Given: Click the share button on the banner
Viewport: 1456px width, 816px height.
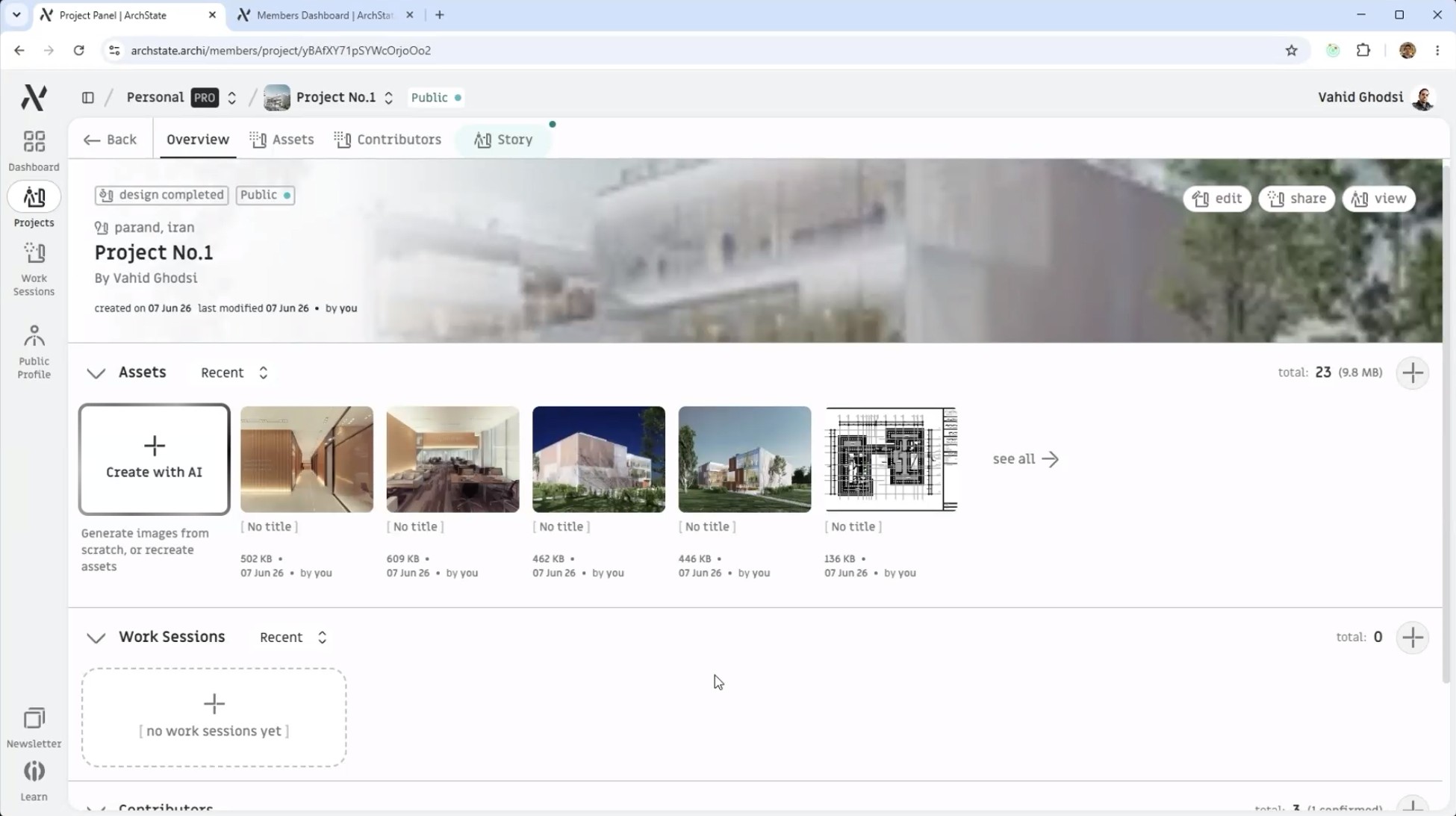Looking at the screenshot, I should (x=1297, y=199).
